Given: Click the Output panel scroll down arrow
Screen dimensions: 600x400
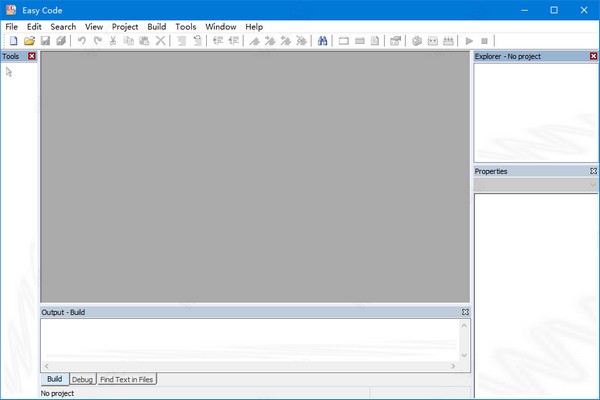Looking at the screenshot, I should 464,355.
